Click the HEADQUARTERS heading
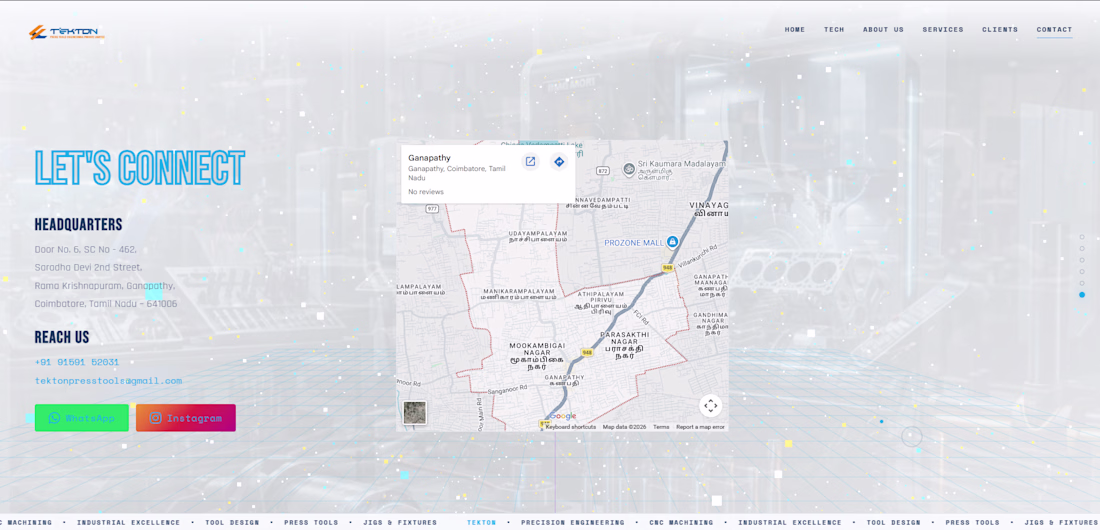This screenshot has width=1100, height=530. 79,225
